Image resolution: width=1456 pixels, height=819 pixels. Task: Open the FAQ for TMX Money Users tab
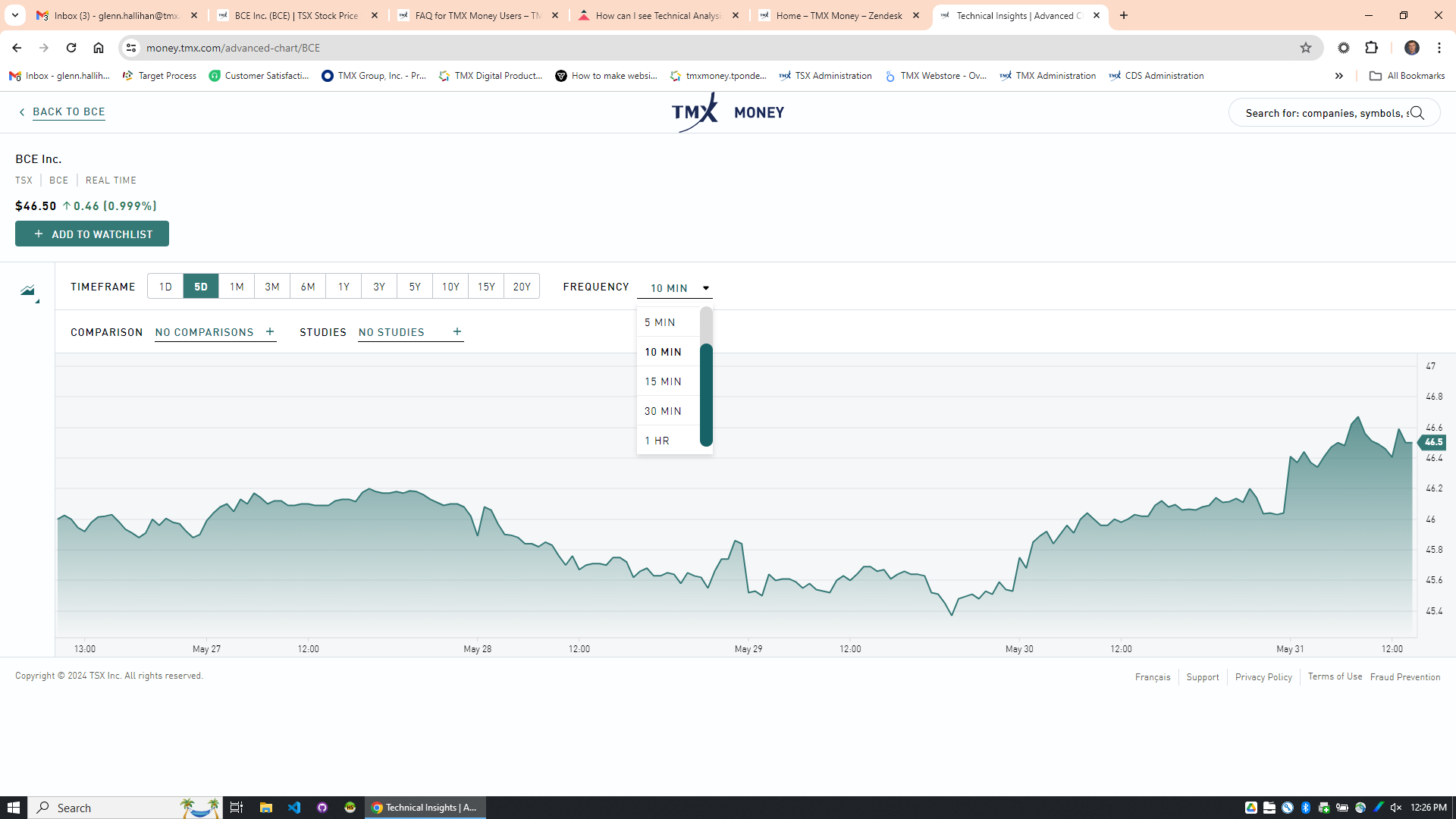click(x=478, y=15)
